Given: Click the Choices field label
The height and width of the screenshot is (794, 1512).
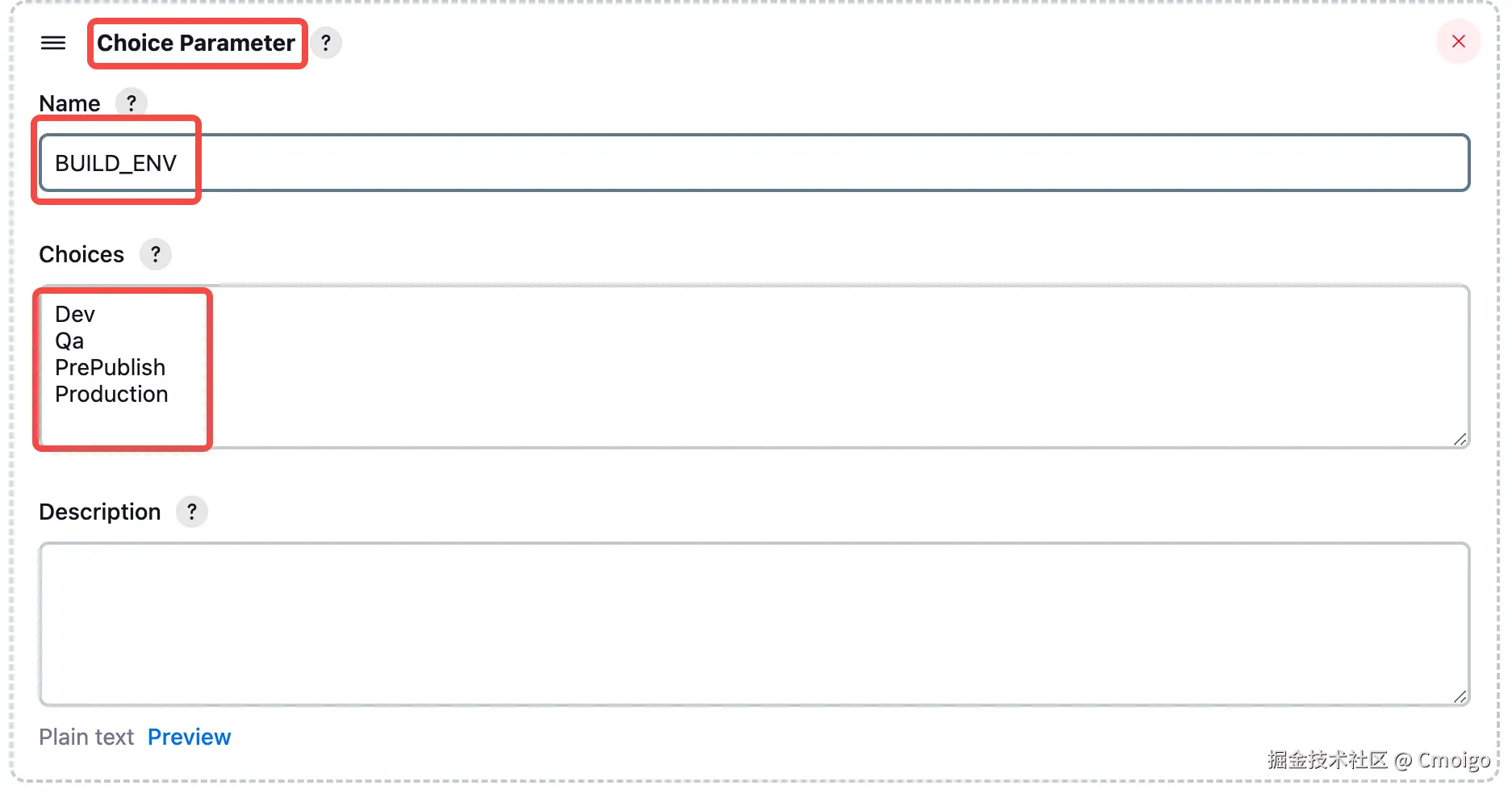Looking at the screenshot, I should pos(81,254).
